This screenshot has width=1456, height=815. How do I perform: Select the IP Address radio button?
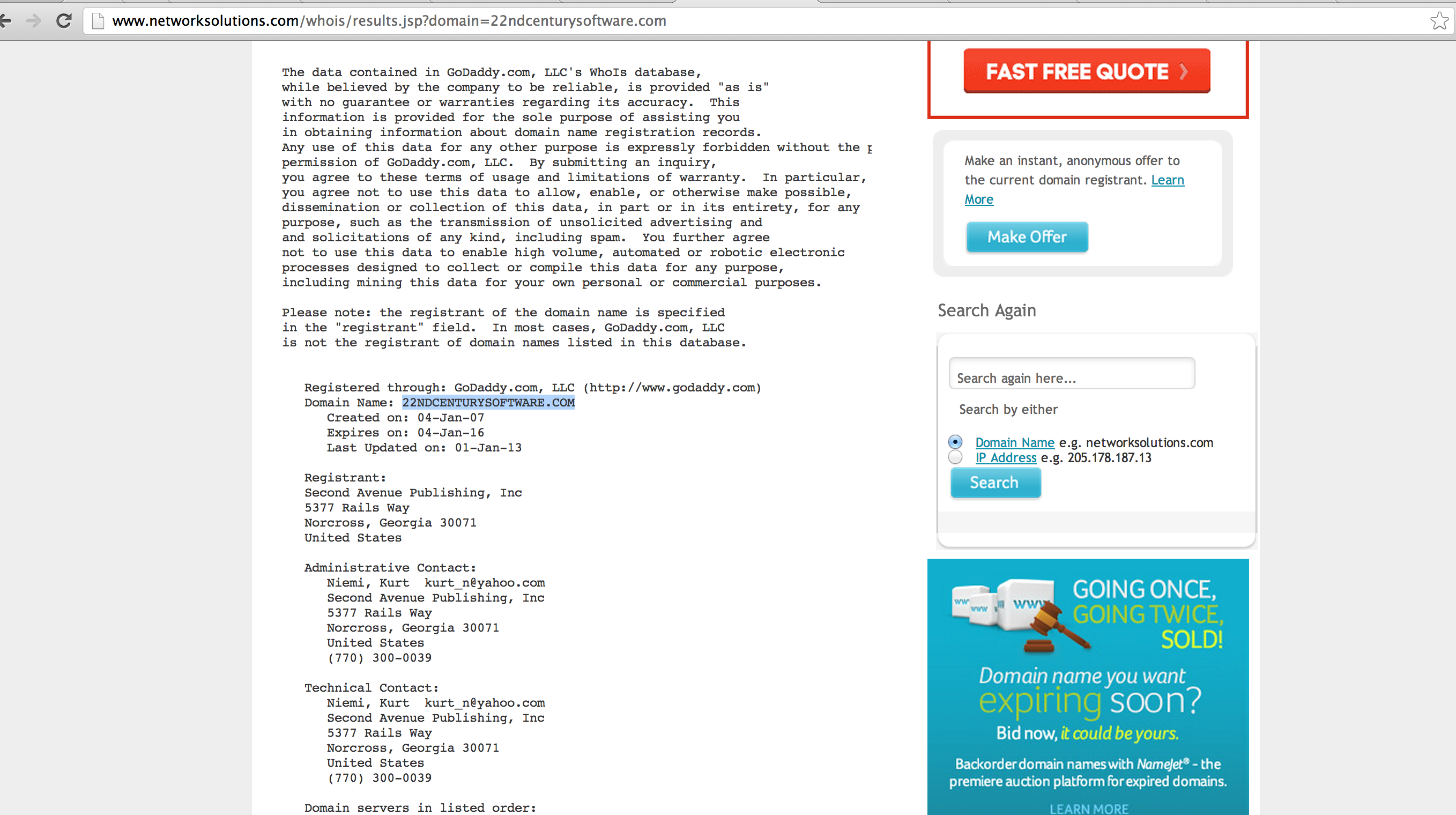955,457
